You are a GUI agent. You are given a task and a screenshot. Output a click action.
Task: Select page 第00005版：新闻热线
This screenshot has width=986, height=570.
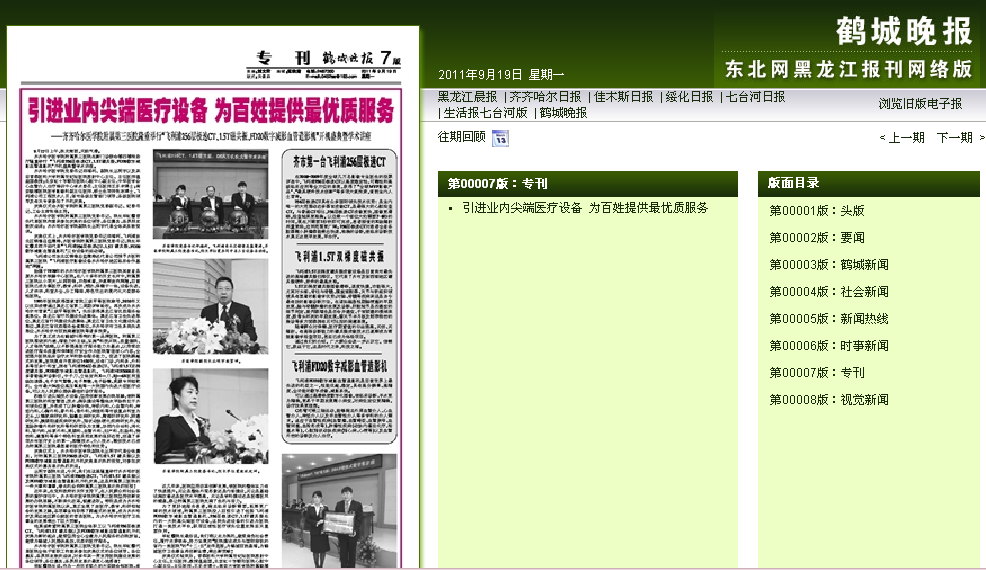(x=829, y=319)
